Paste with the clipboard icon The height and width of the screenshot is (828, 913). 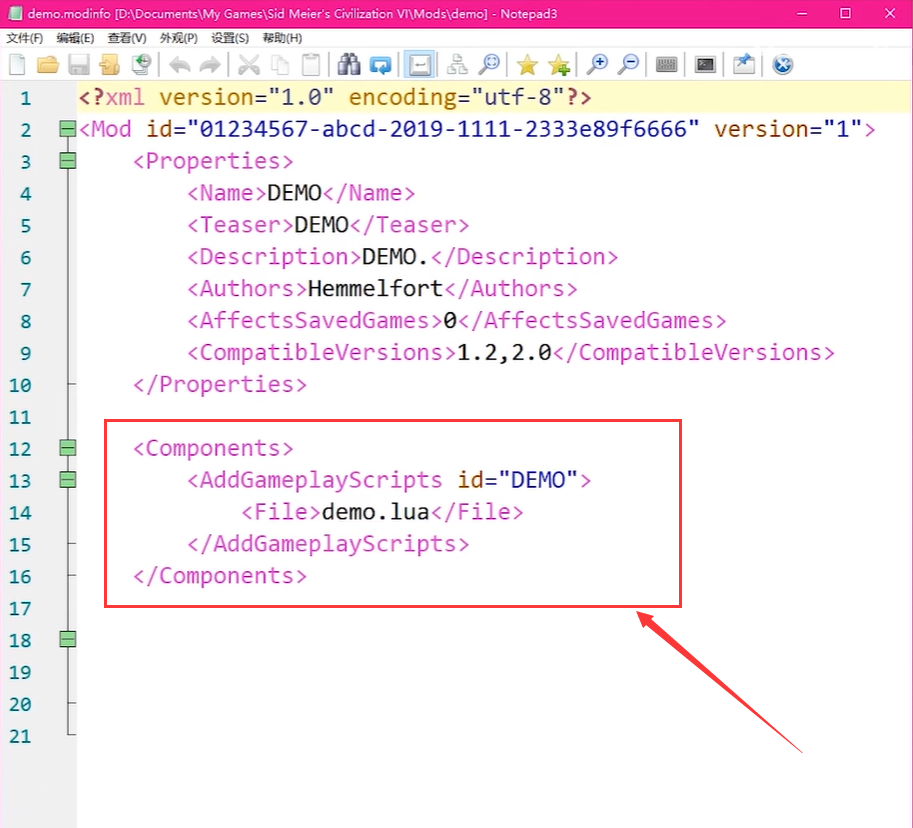[311, 65]
